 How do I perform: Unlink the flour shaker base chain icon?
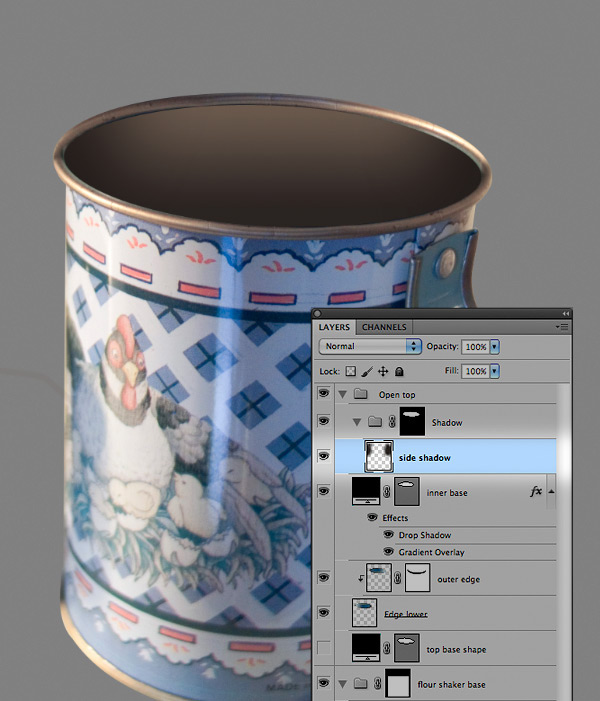pyautogui.click(x=378, y=684)
